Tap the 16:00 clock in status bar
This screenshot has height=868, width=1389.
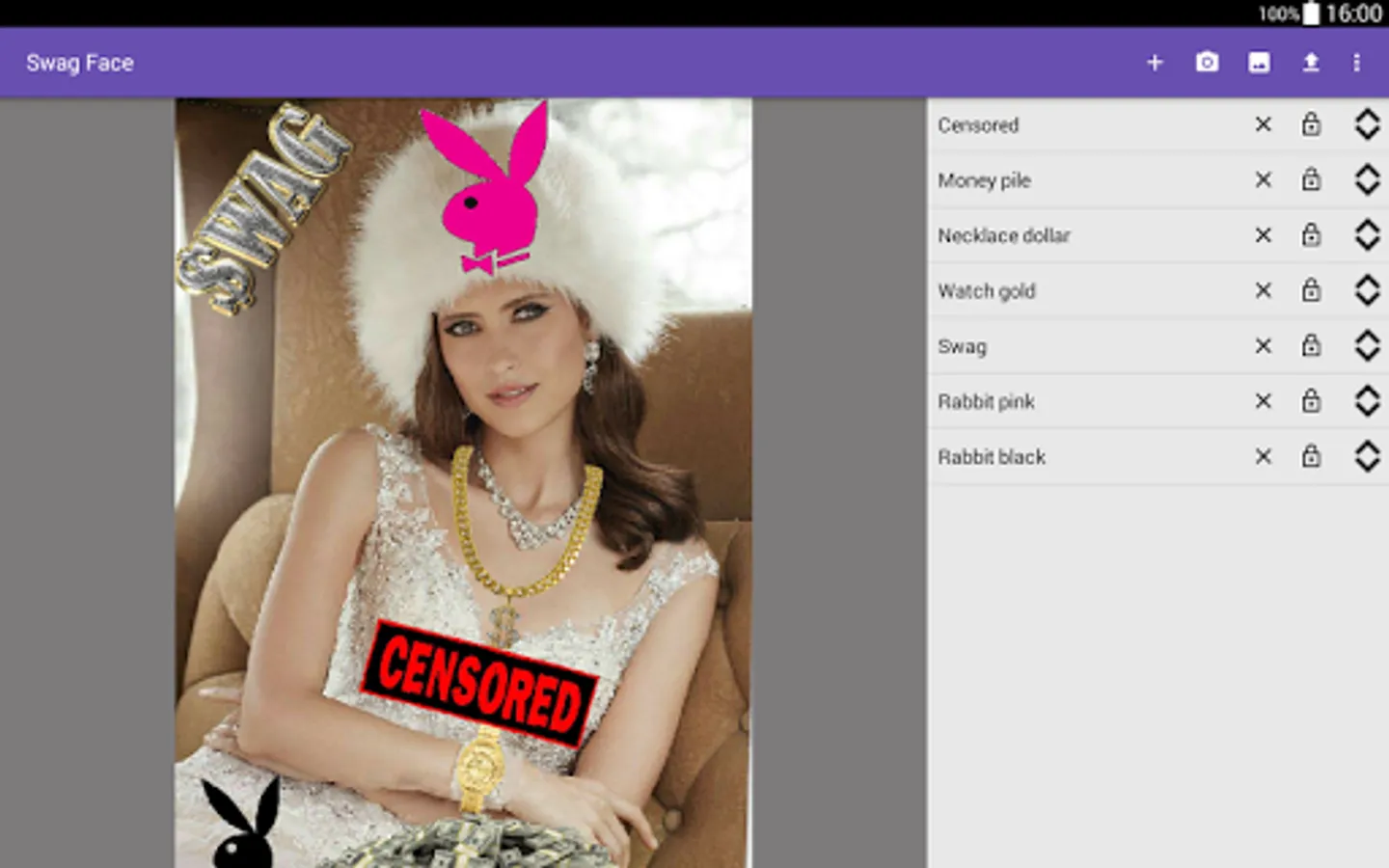tap(1354, 14)
